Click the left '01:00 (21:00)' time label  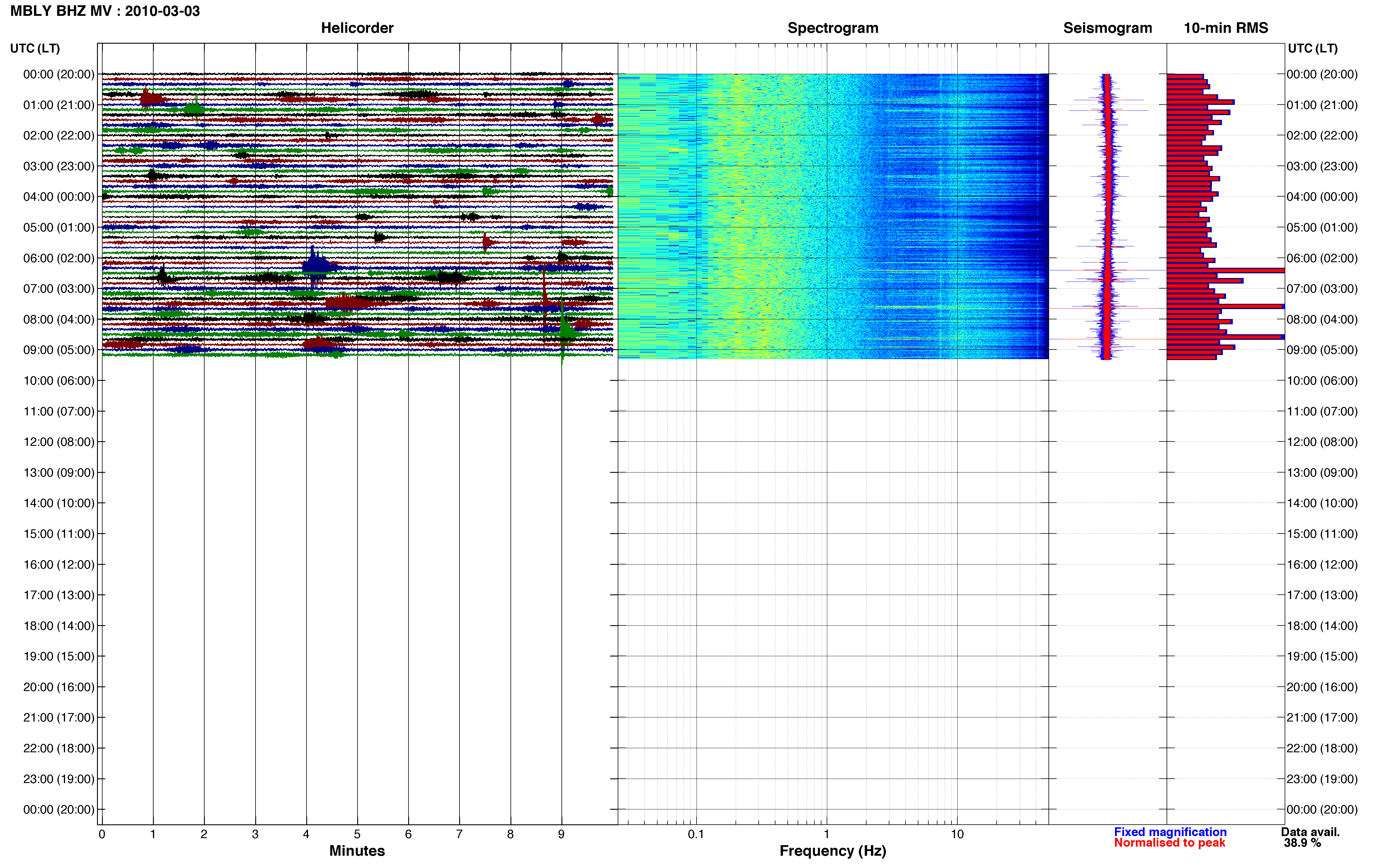[x=59, y=105]
